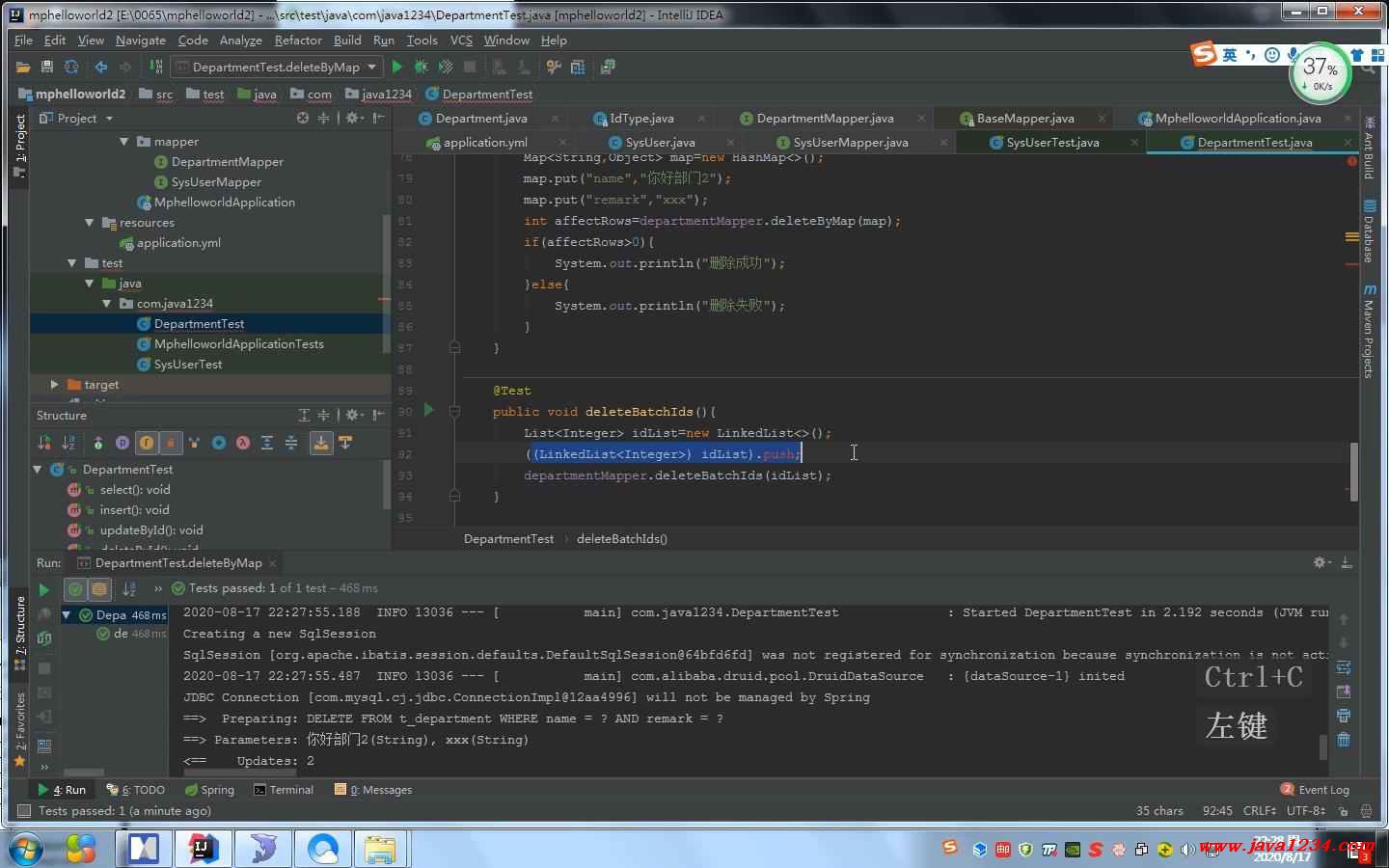Open the run configuration dropdown DepartmentTest.deleteByMap

276,67
